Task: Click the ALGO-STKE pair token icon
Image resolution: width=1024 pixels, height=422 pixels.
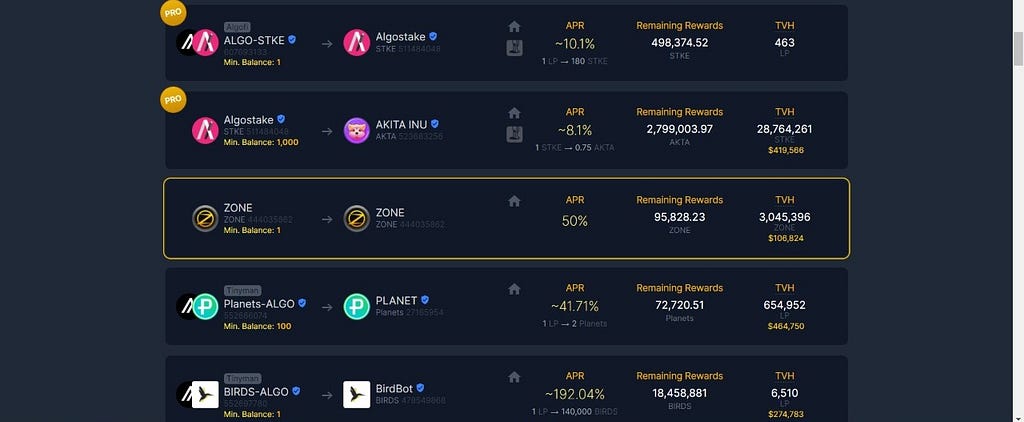Action: [x=197, y=42]
